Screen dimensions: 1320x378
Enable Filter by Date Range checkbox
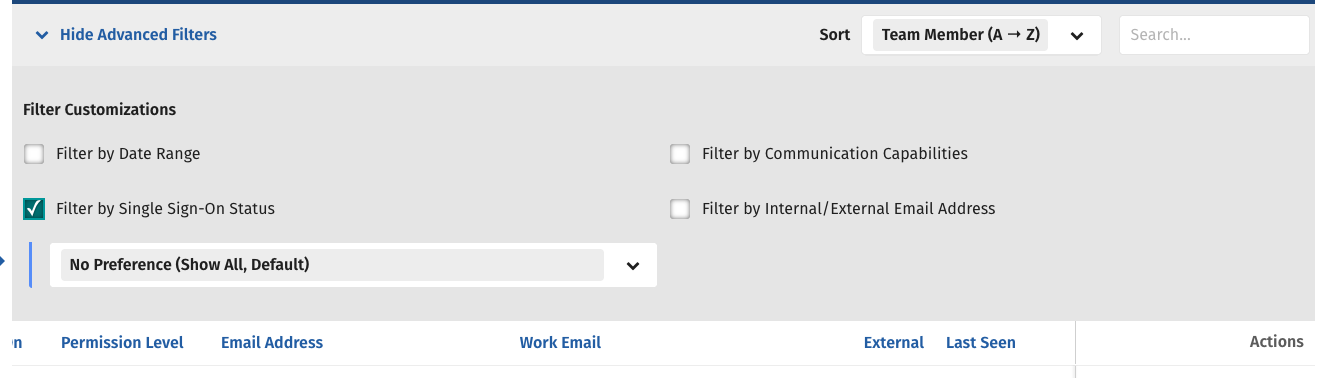click(35, 154)
